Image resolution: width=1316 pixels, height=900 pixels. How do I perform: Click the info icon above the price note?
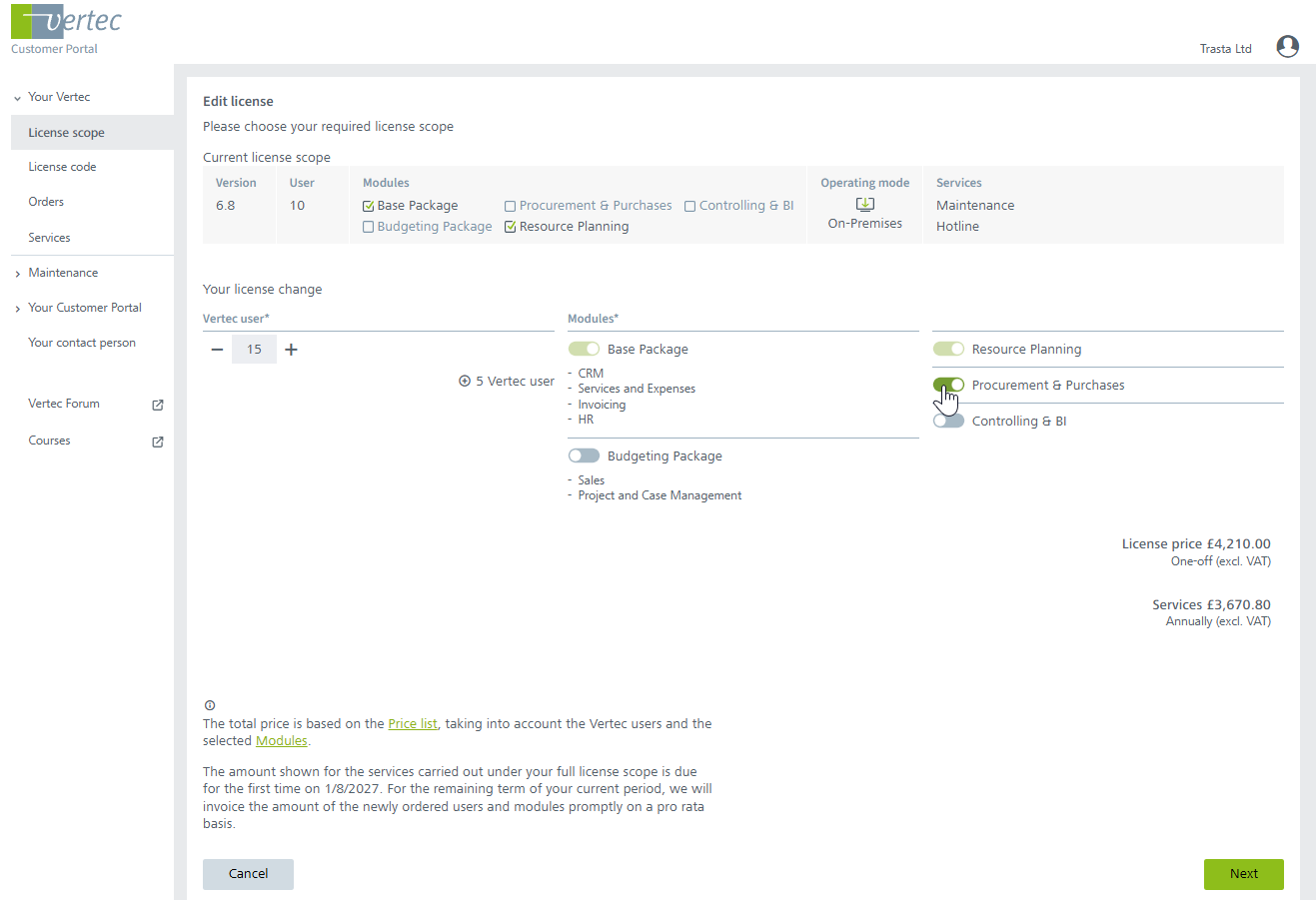210,705
